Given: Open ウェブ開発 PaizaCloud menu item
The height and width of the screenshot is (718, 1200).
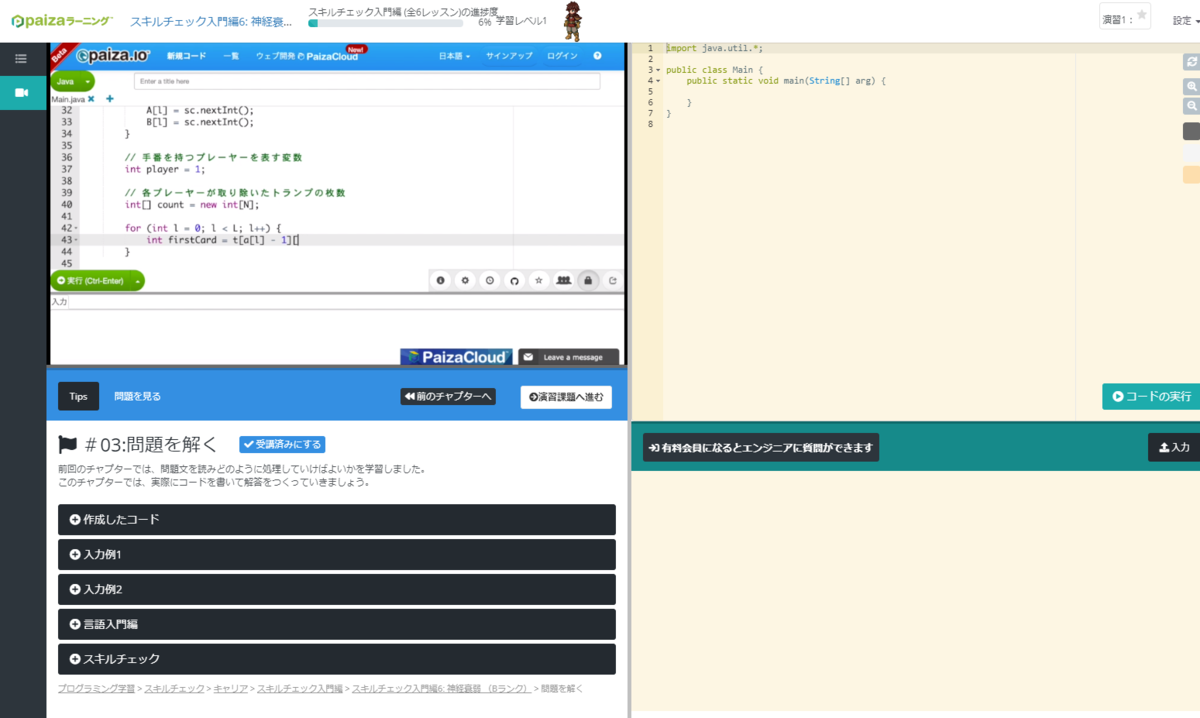Looking at the screenshot, I should coord(307,56).
